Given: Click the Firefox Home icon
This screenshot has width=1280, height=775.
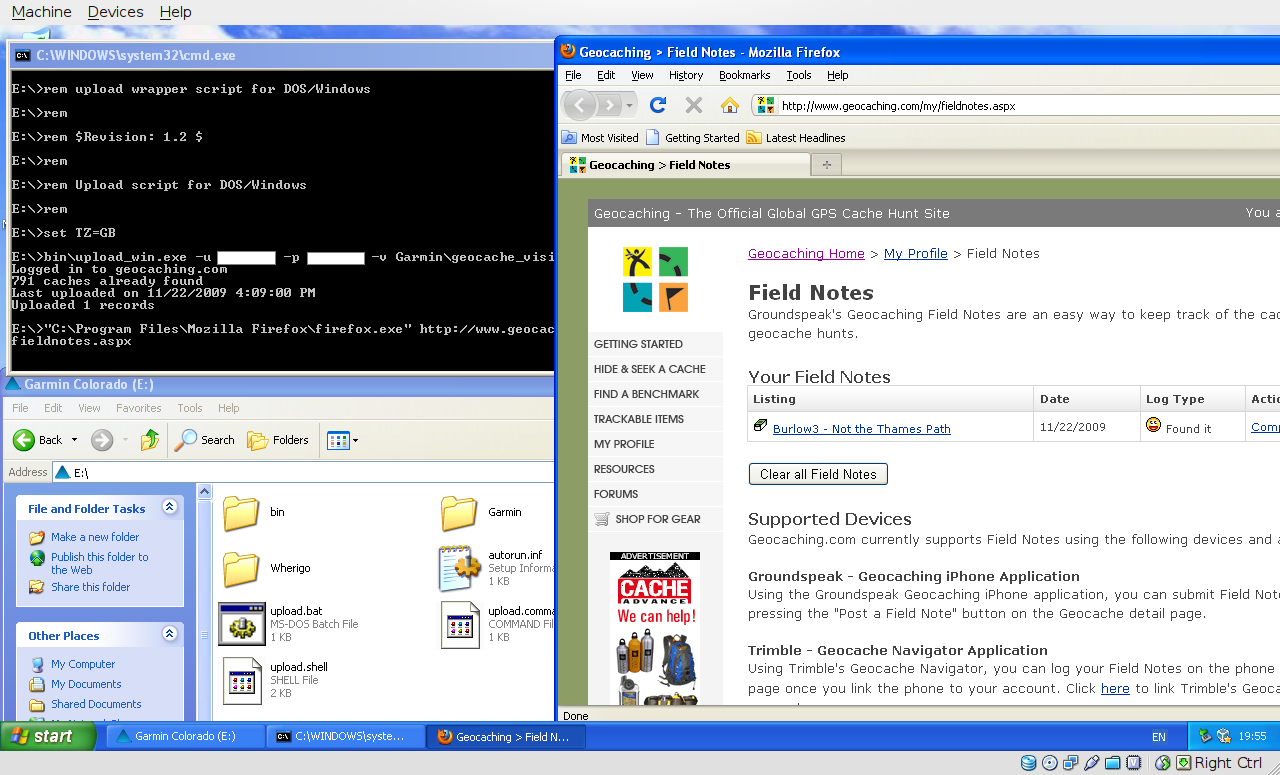Looking at the screenshot, I should click(x=730, y=105).
